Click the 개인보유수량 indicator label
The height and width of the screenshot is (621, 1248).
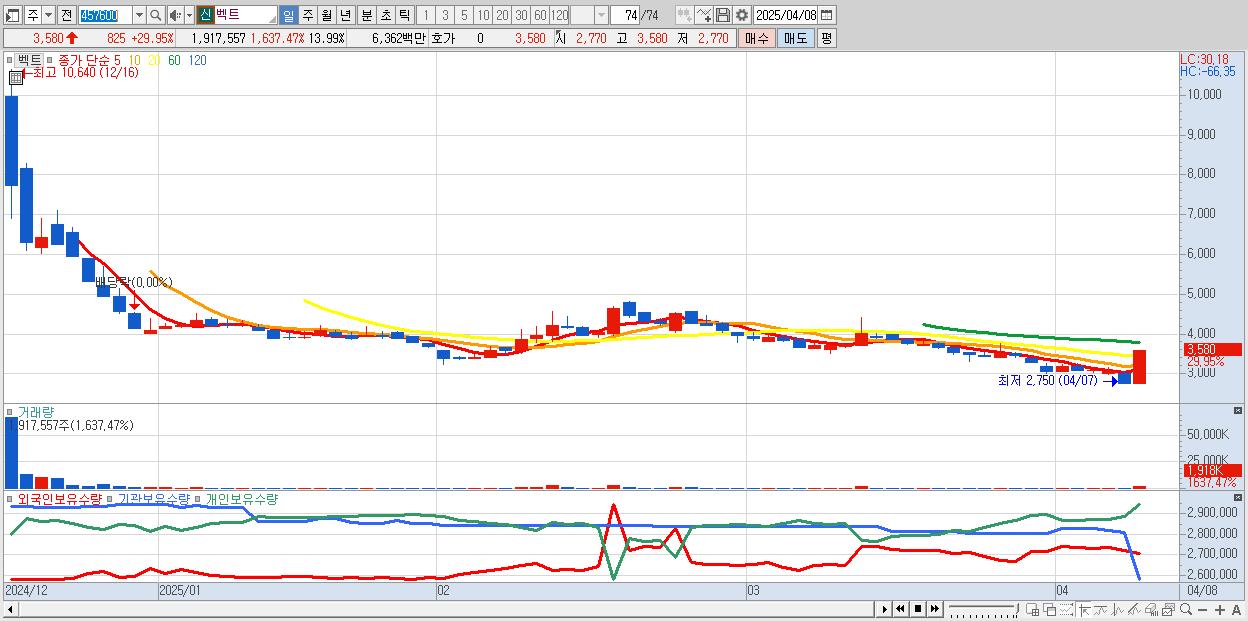(x=241, y=498)
